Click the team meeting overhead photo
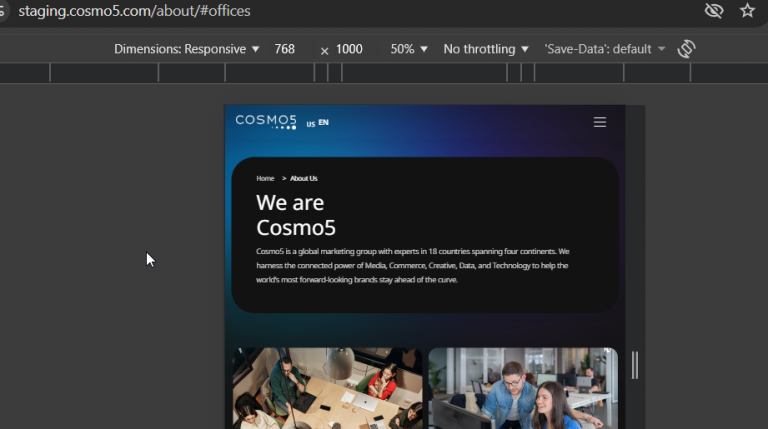This screenshot has height=429, width=768. 327,388
